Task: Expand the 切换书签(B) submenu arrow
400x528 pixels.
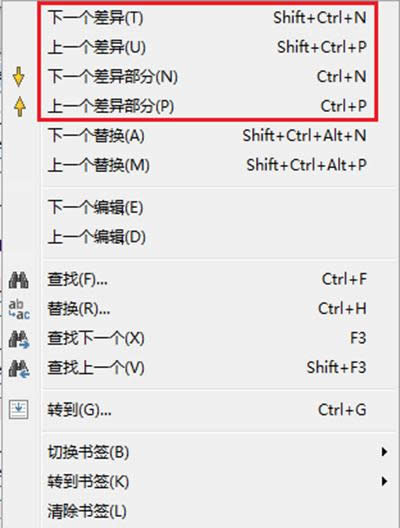Action: coord(384,452)
